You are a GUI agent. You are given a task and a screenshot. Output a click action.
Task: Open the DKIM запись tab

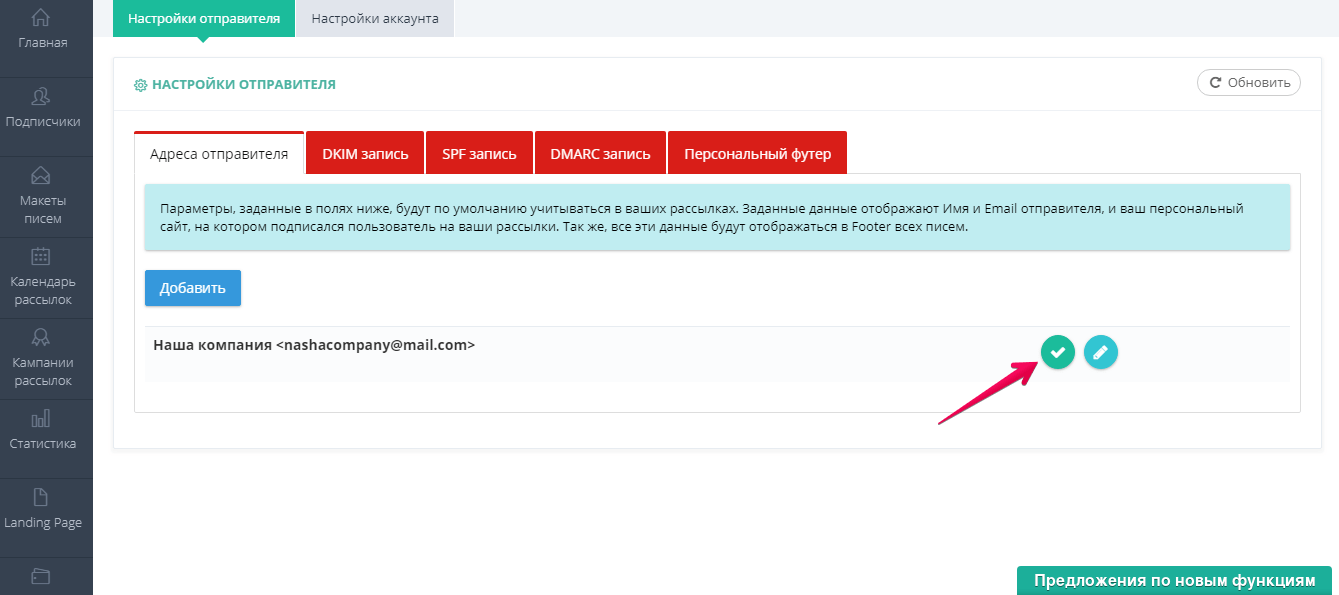tap(365, 153)
